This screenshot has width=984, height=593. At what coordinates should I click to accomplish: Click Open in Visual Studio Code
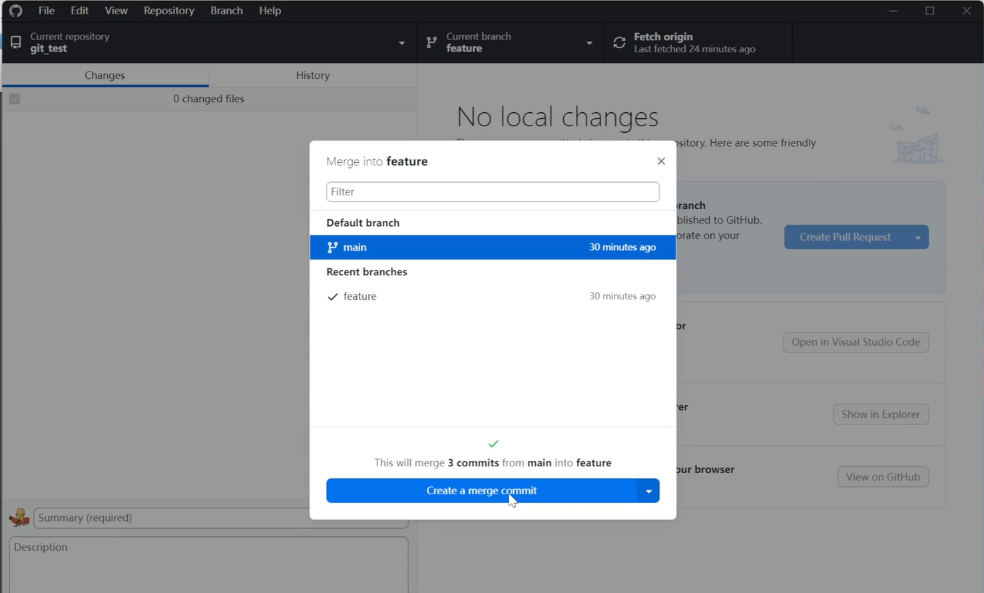tap(855, 342)
